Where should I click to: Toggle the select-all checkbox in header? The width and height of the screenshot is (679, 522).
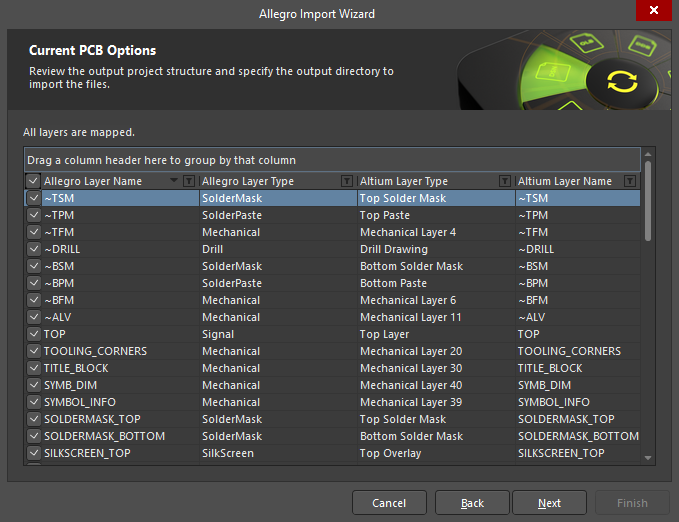tap(33, 181)
